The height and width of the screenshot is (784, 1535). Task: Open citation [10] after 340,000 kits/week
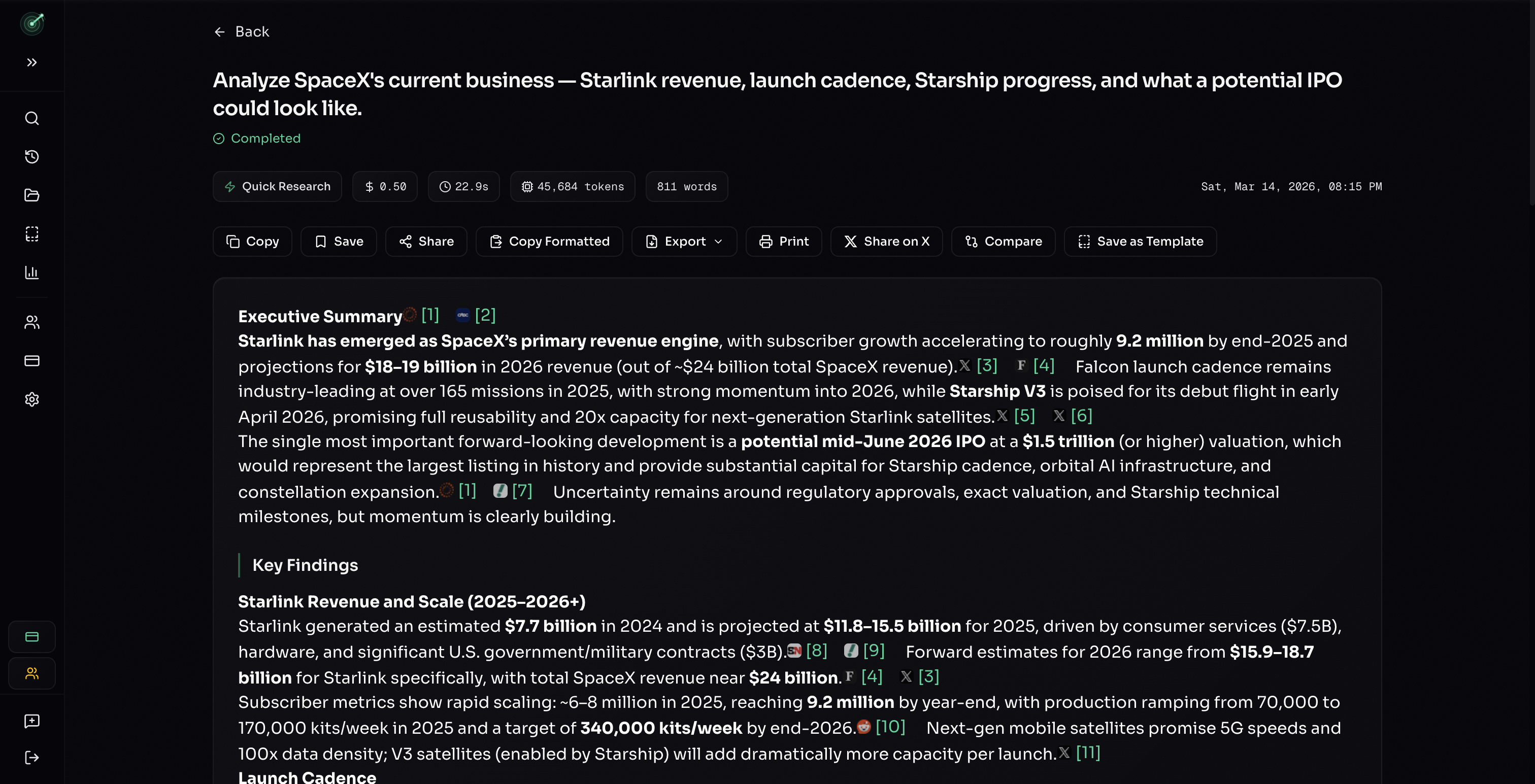tap(890, 727)
